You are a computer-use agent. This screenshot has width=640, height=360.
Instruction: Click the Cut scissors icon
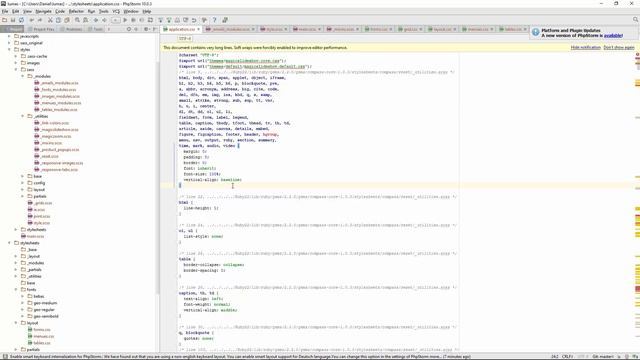(50, 20)
